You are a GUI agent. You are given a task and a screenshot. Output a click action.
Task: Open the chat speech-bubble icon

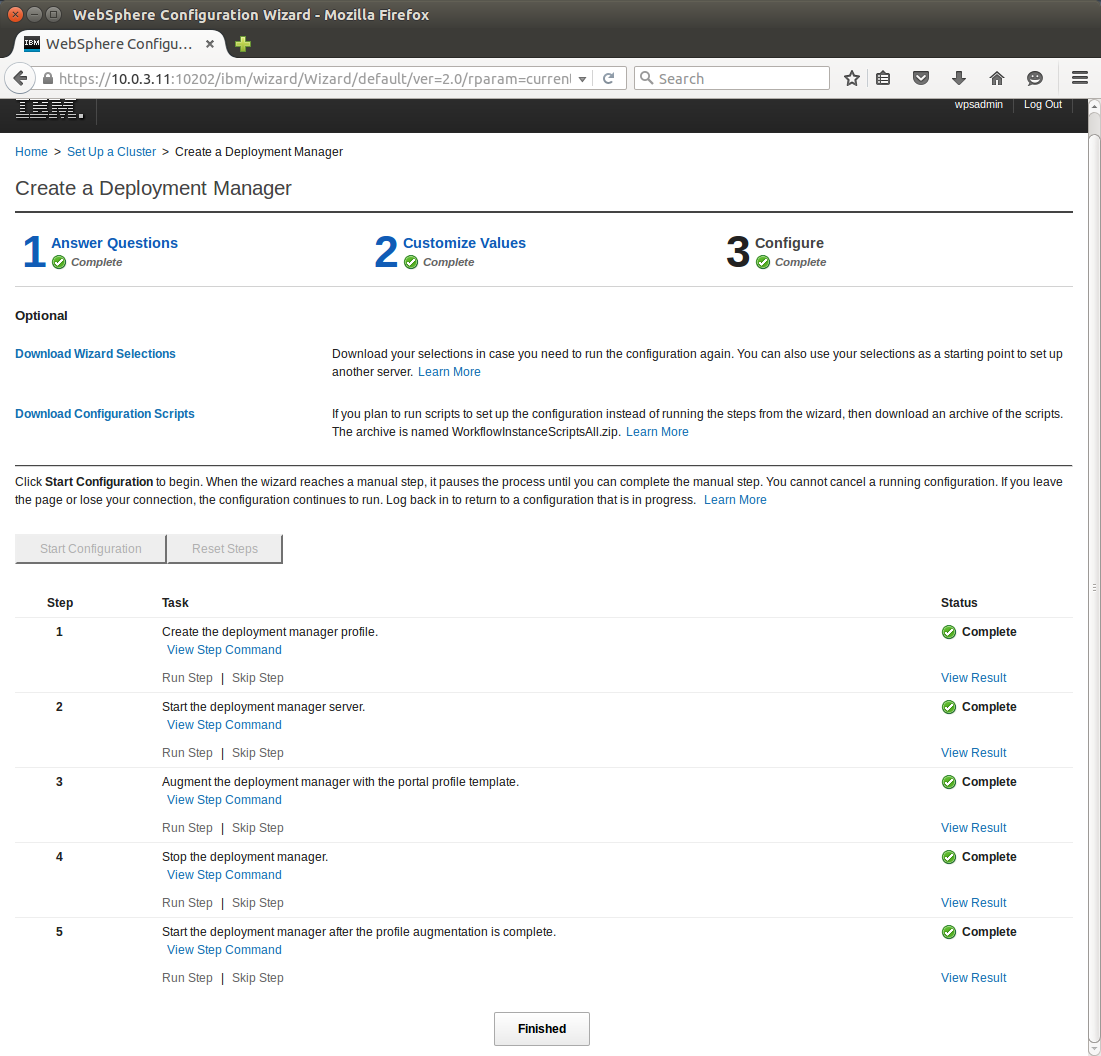tap(1034, 79)
